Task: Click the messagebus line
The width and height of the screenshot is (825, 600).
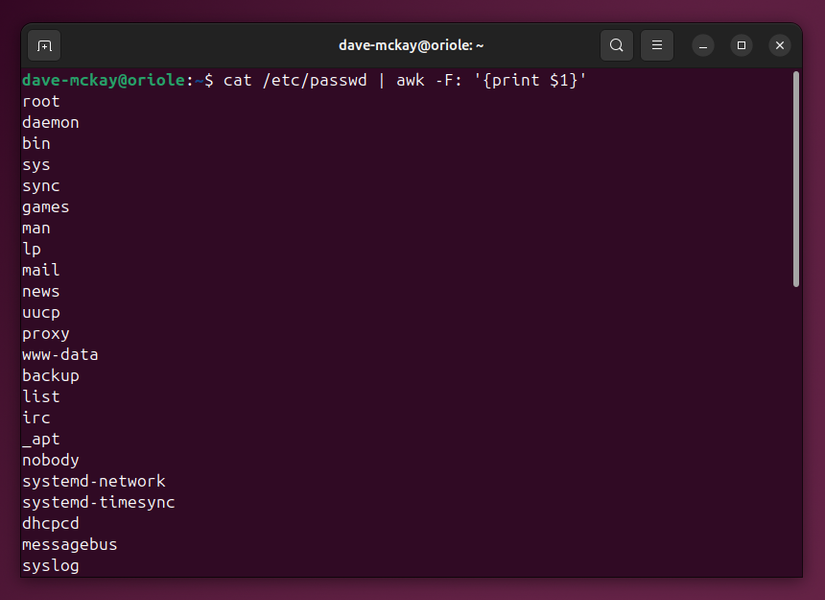Action: pyautogui.click(x=69, y=544)
